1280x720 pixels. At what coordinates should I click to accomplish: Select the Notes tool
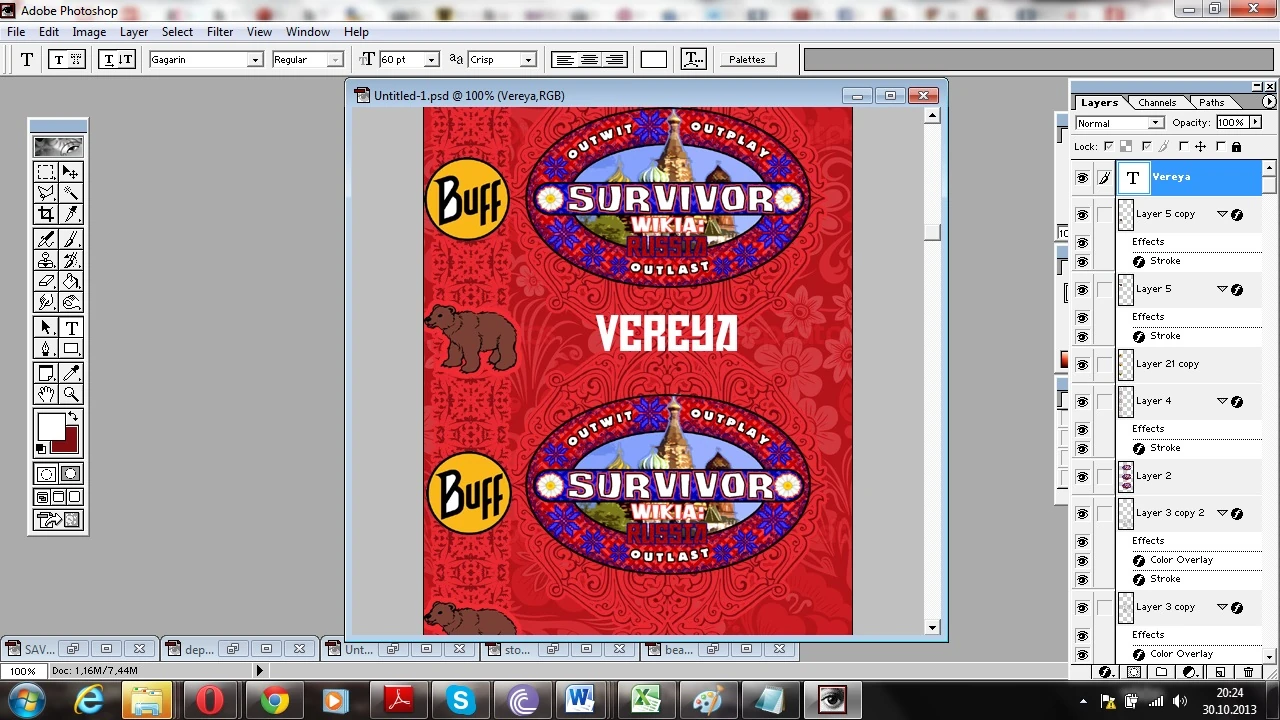tap(46, 373)
